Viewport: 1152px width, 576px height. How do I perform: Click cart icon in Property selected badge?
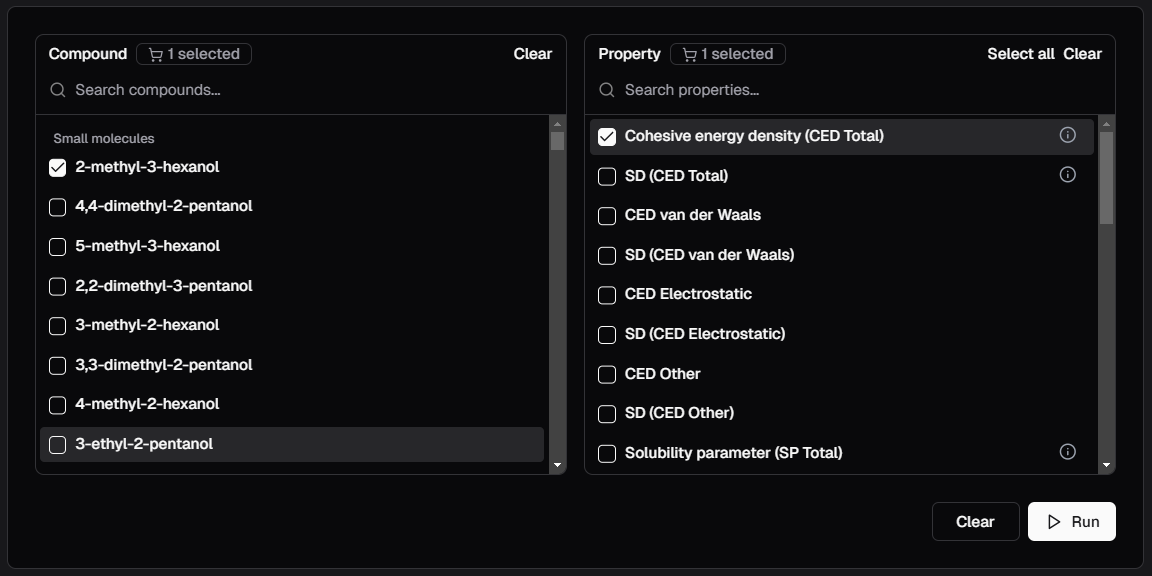pos(689,54)
